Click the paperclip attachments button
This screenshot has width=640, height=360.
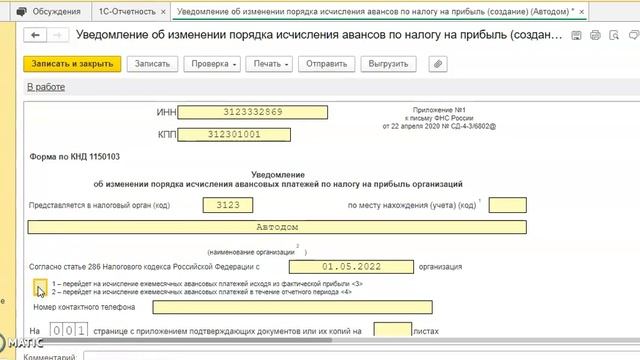pyautogui.click(x=438, y=64)
